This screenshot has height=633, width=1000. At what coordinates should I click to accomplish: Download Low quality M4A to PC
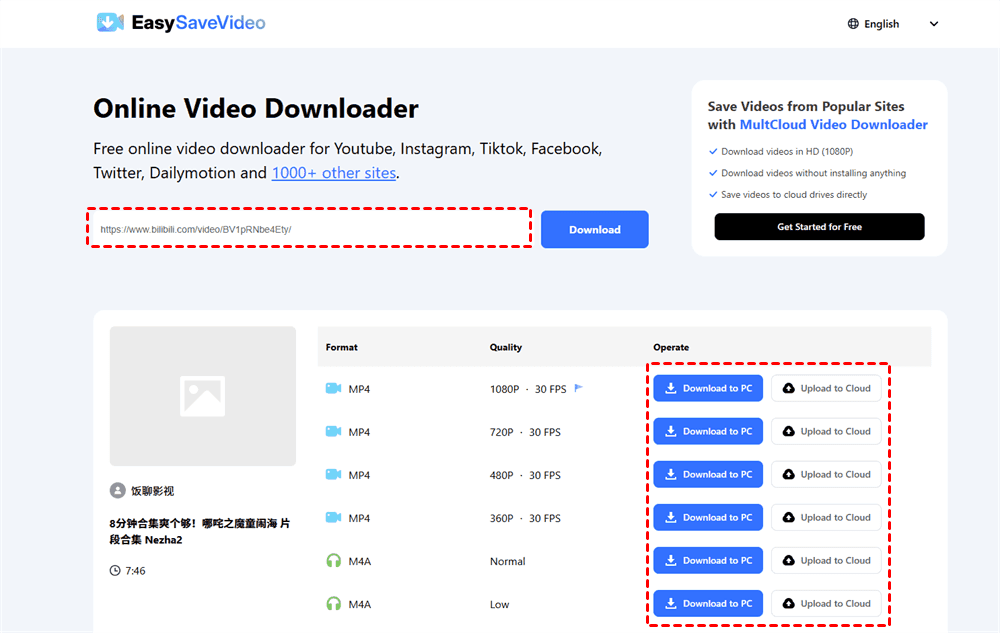[x=708, y=604]
